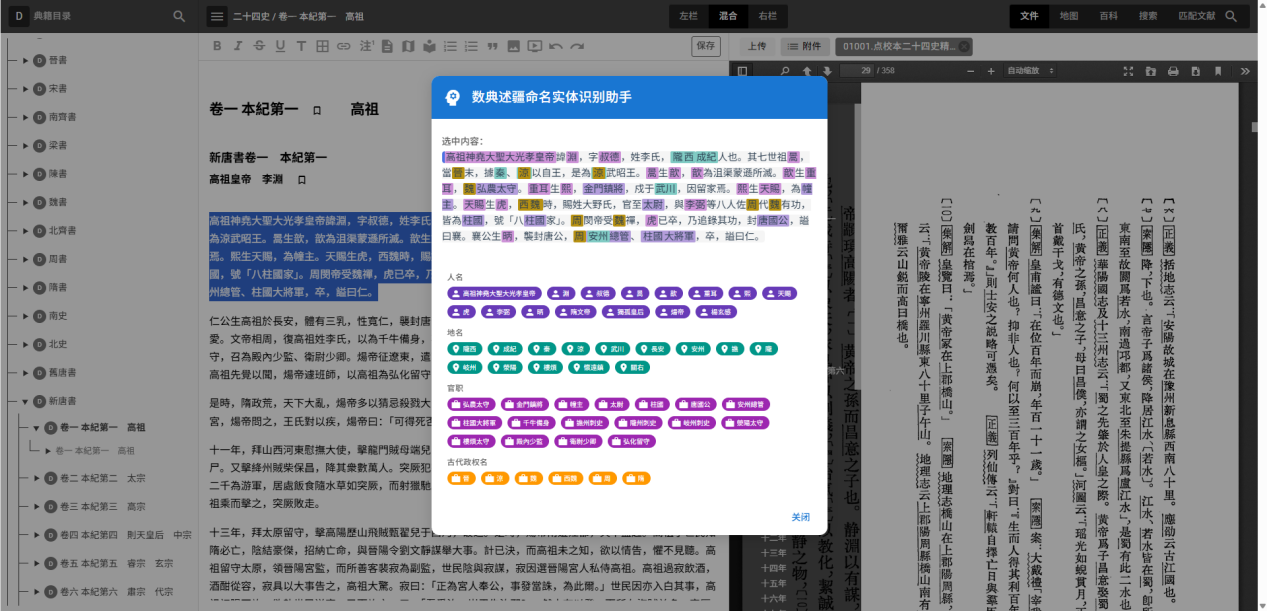Screen dimensions: 1267x611
Task: Switch layout to 右栏
Action: tap(767, 17)
